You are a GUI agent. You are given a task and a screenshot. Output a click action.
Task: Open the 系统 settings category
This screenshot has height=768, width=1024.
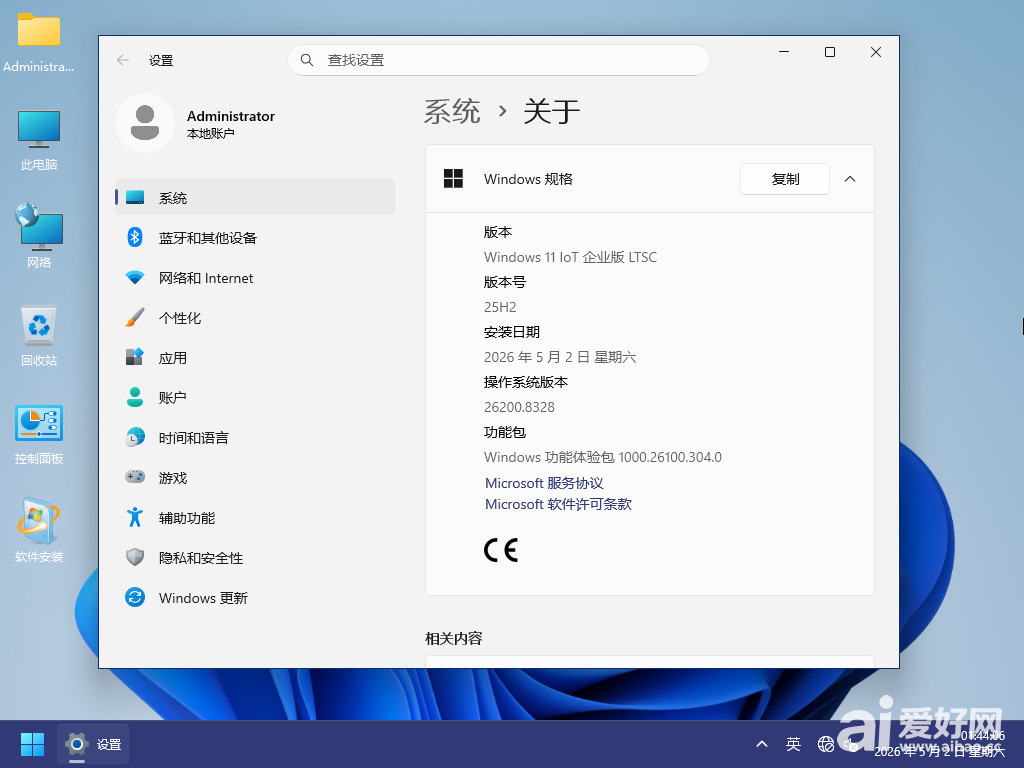coord(255,197)
